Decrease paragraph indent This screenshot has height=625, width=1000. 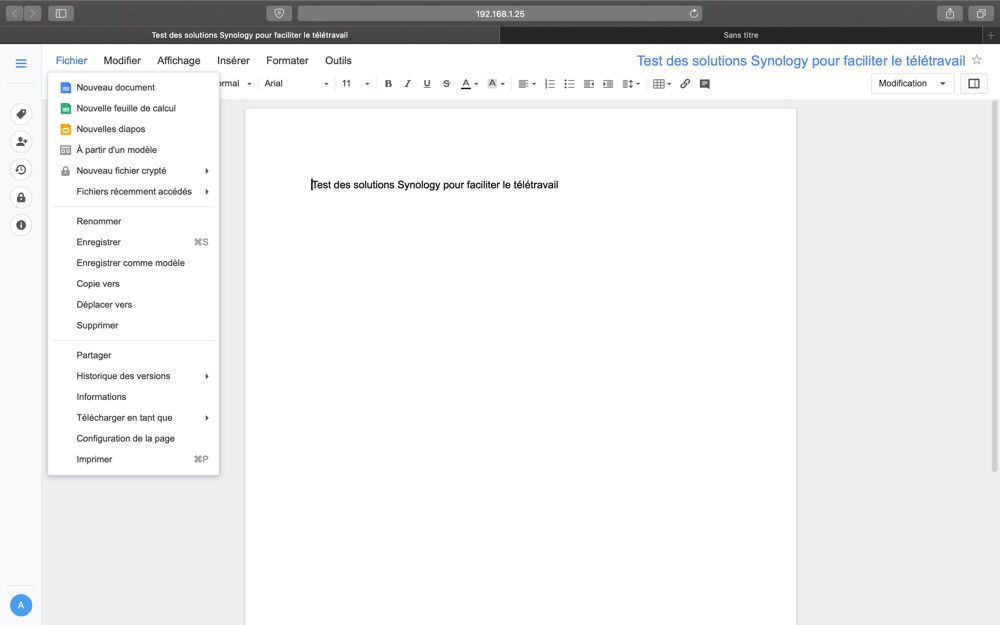589,84
